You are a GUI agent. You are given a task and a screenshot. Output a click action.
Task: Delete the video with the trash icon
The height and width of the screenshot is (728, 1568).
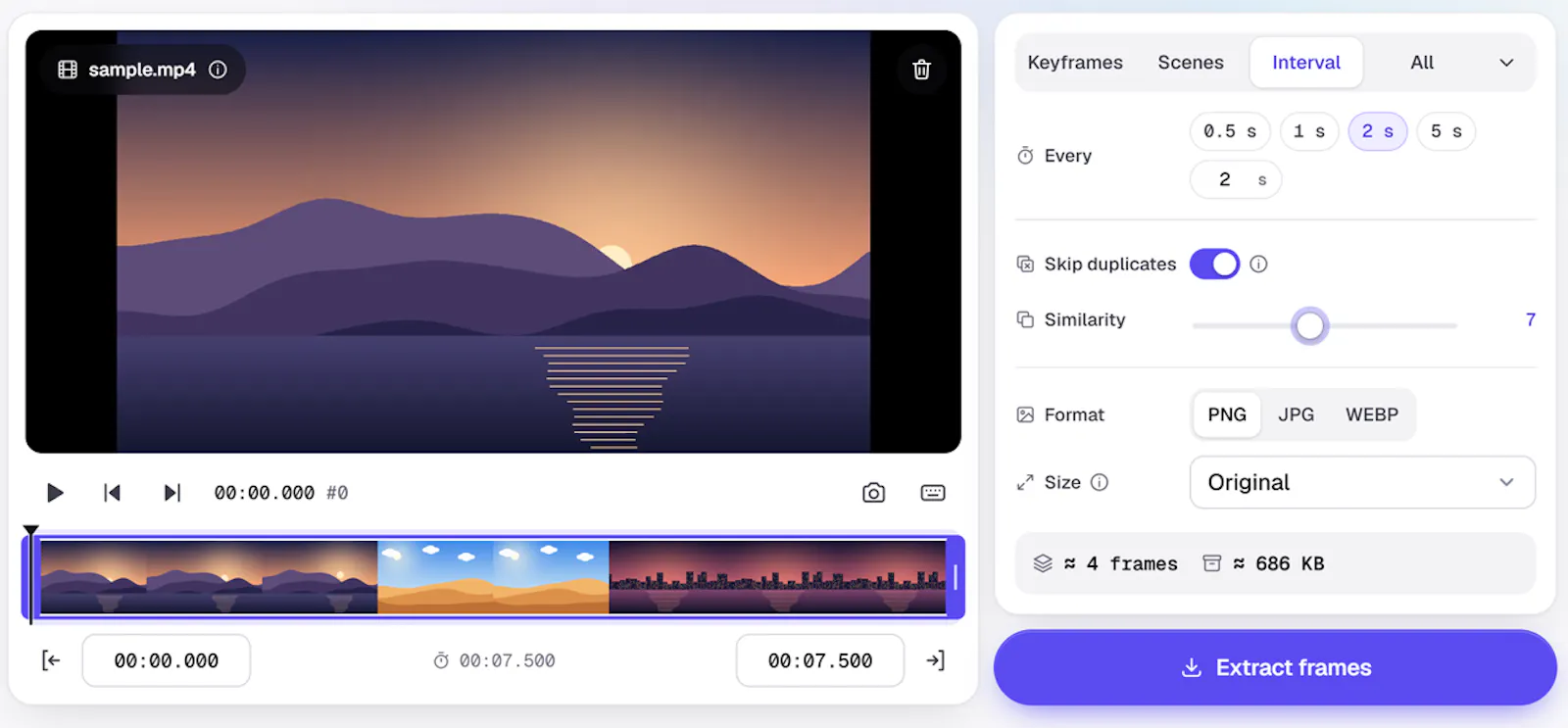[921, 70]
